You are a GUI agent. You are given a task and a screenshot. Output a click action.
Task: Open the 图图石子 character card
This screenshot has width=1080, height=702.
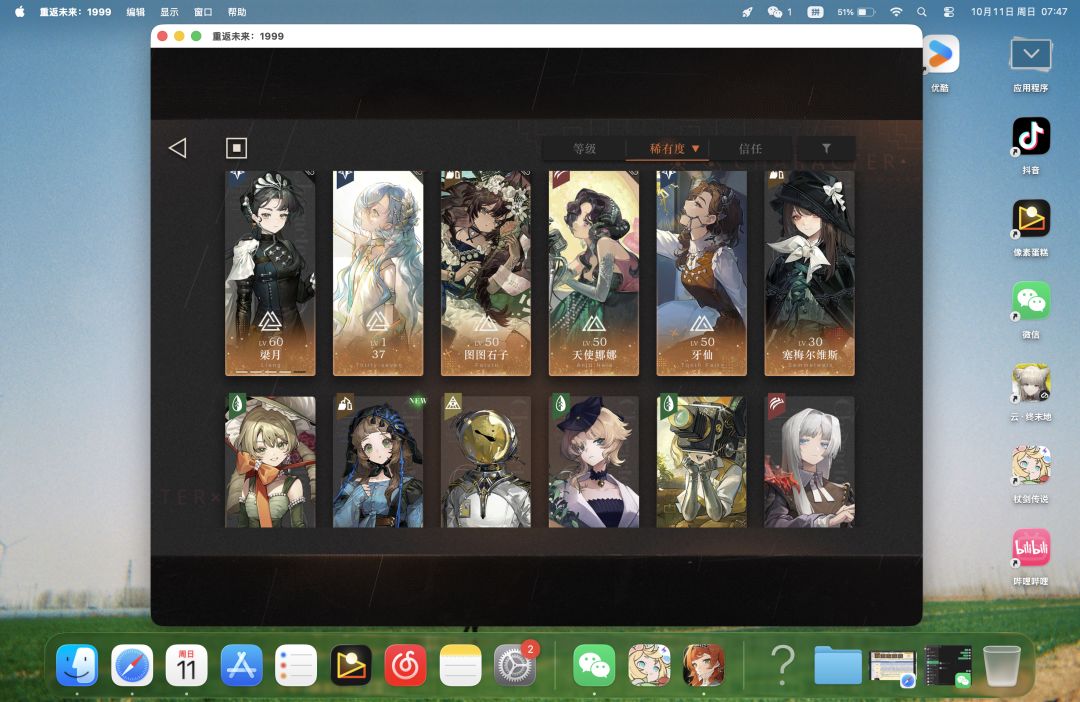click(x=486, y=273)
